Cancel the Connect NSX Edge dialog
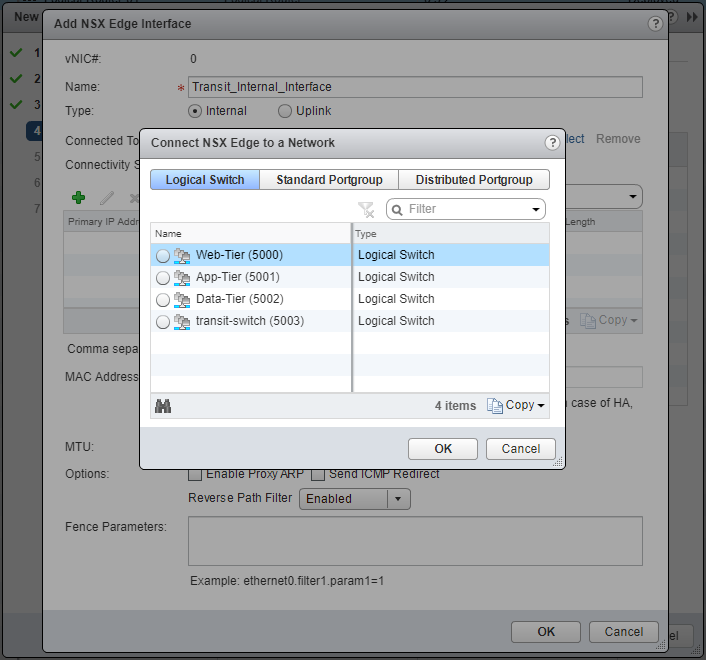The height and width of the screenshot is (660, 706). point(520,449)
